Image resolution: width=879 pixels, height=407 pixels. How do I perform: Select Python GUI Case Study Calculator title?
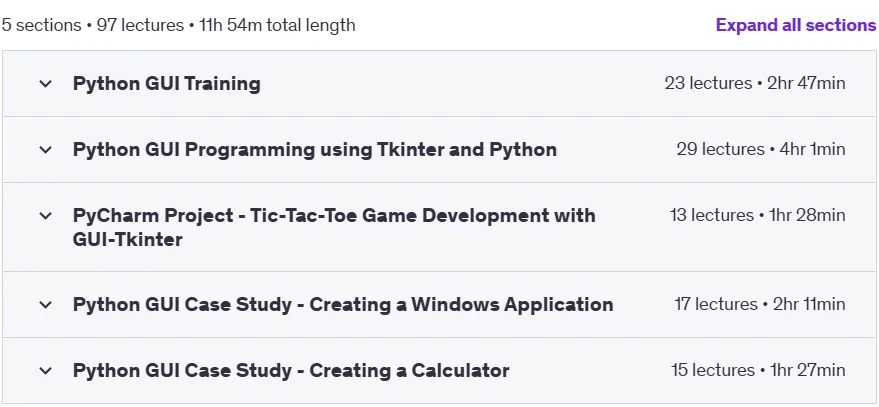click(291, 371)
